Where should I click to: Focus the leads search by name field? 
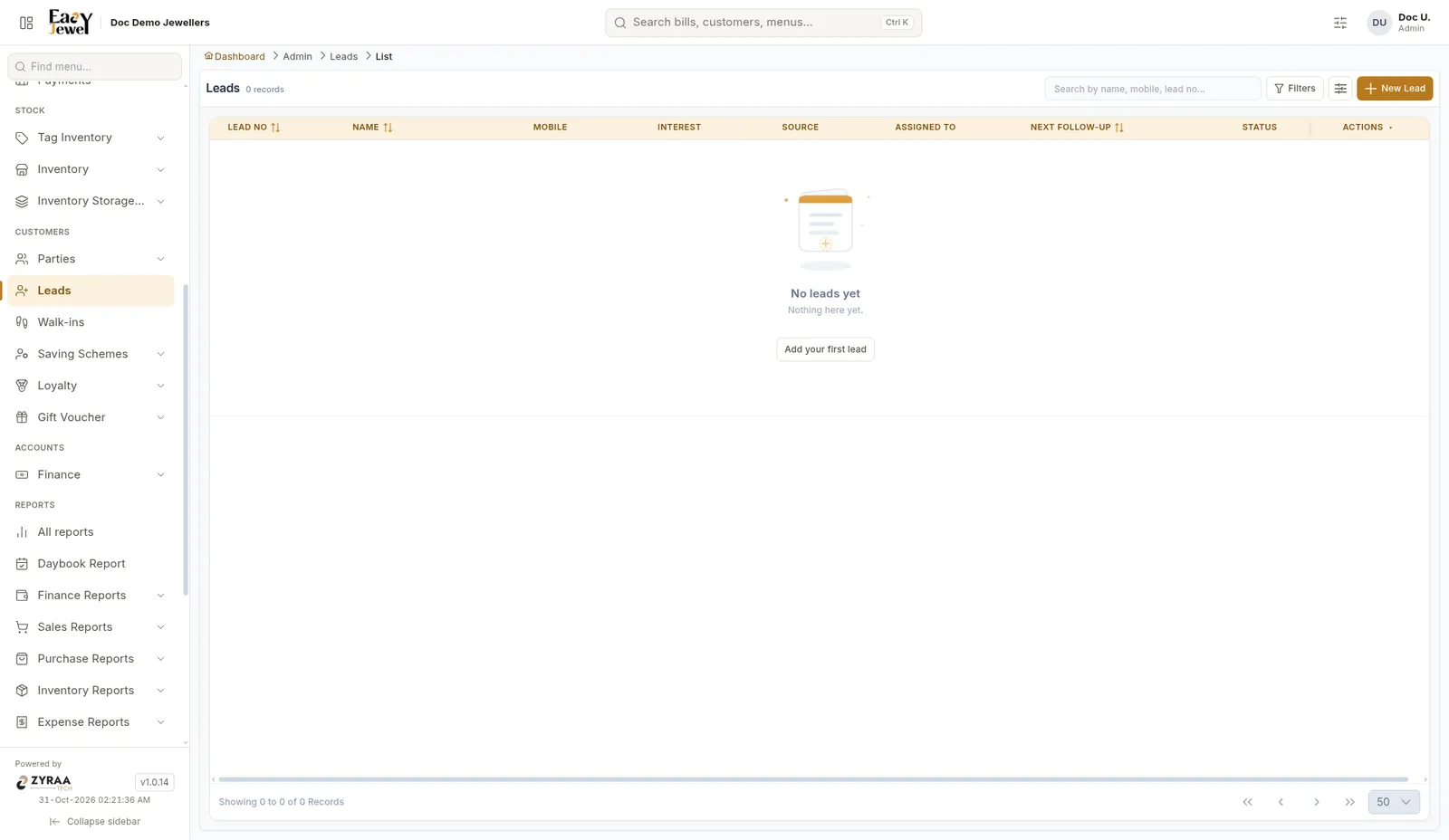[1152, 89]
